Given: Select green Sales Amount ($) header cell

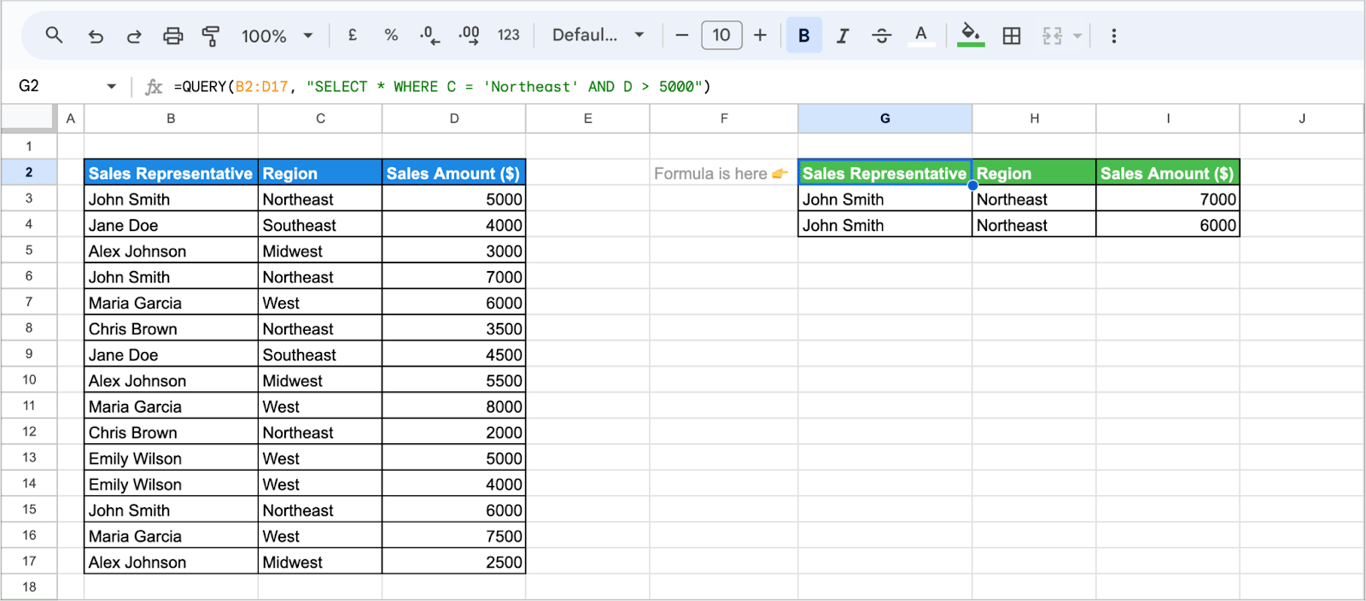Looking at the screenshot, I should click(1168, 173).
